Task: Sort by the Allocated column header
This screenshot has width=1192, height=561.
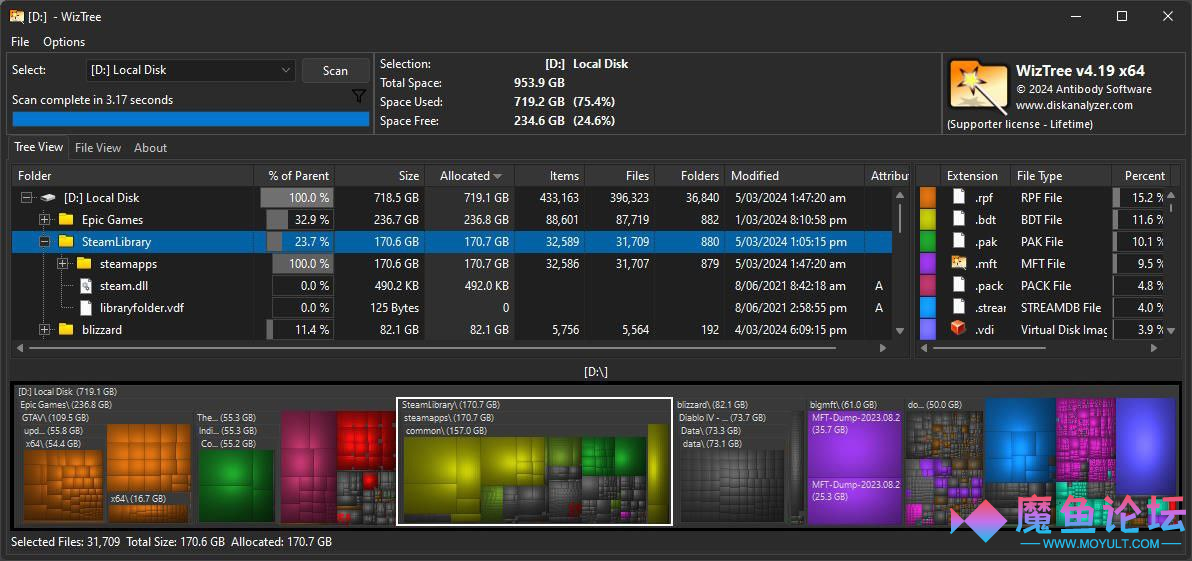Action: [470, 176]
